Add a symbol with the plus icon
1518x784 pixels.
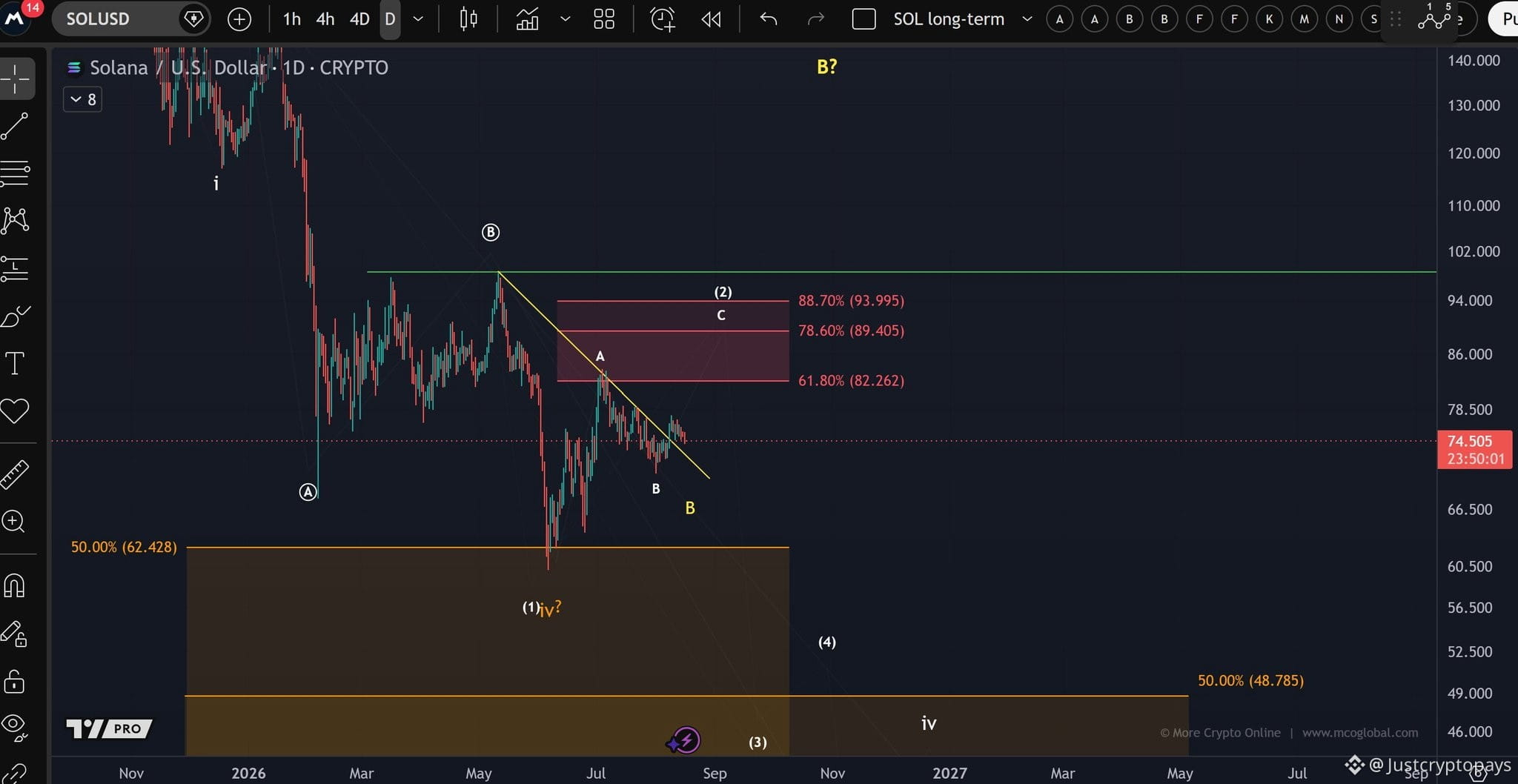(239, 19)
